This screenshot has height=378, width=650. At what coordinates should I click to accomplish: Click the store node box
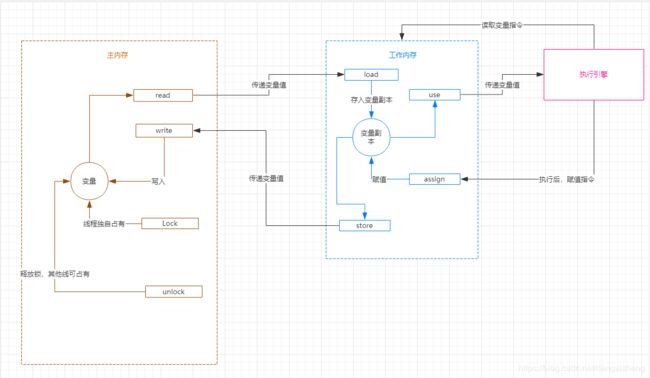(x=365, y=225)
